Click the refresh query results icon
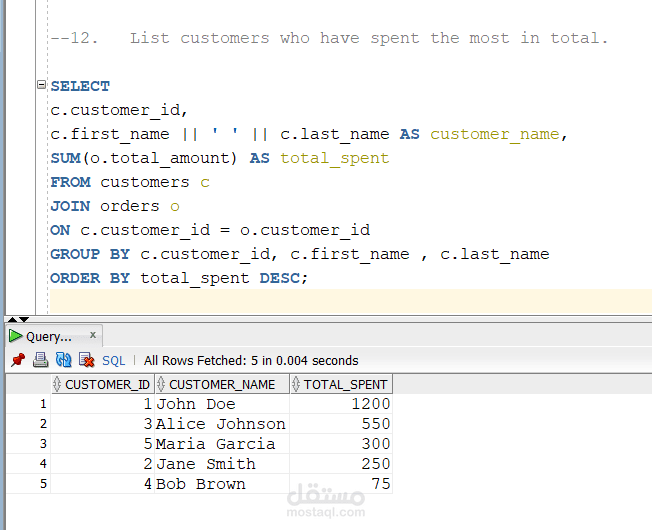This screenshot has height=530, width=652. coord(63,360)
